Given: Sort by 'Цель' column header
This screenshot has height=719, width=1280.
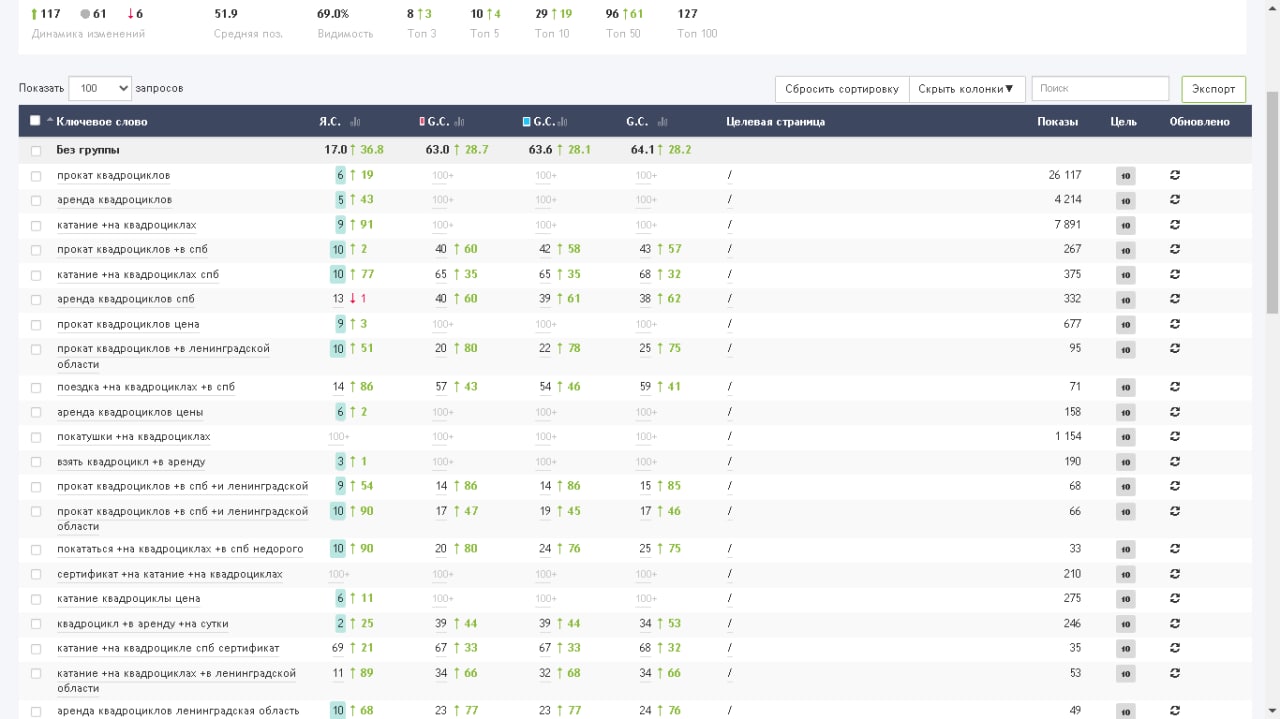Looking at the screenshot, I should [1123, 122].
